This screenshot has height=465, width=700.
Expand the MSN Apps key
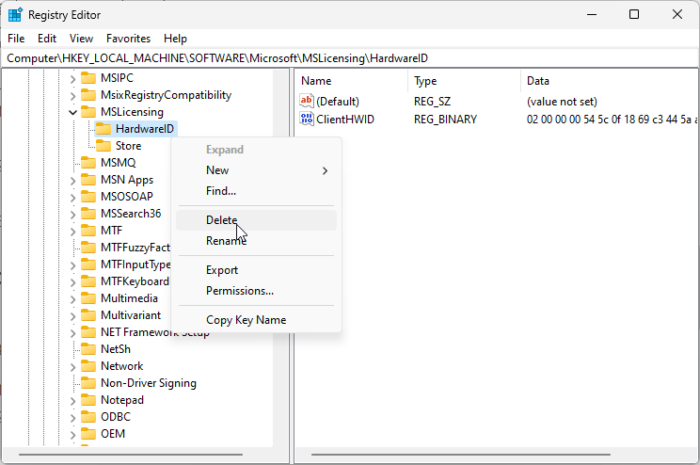(73, 181)
